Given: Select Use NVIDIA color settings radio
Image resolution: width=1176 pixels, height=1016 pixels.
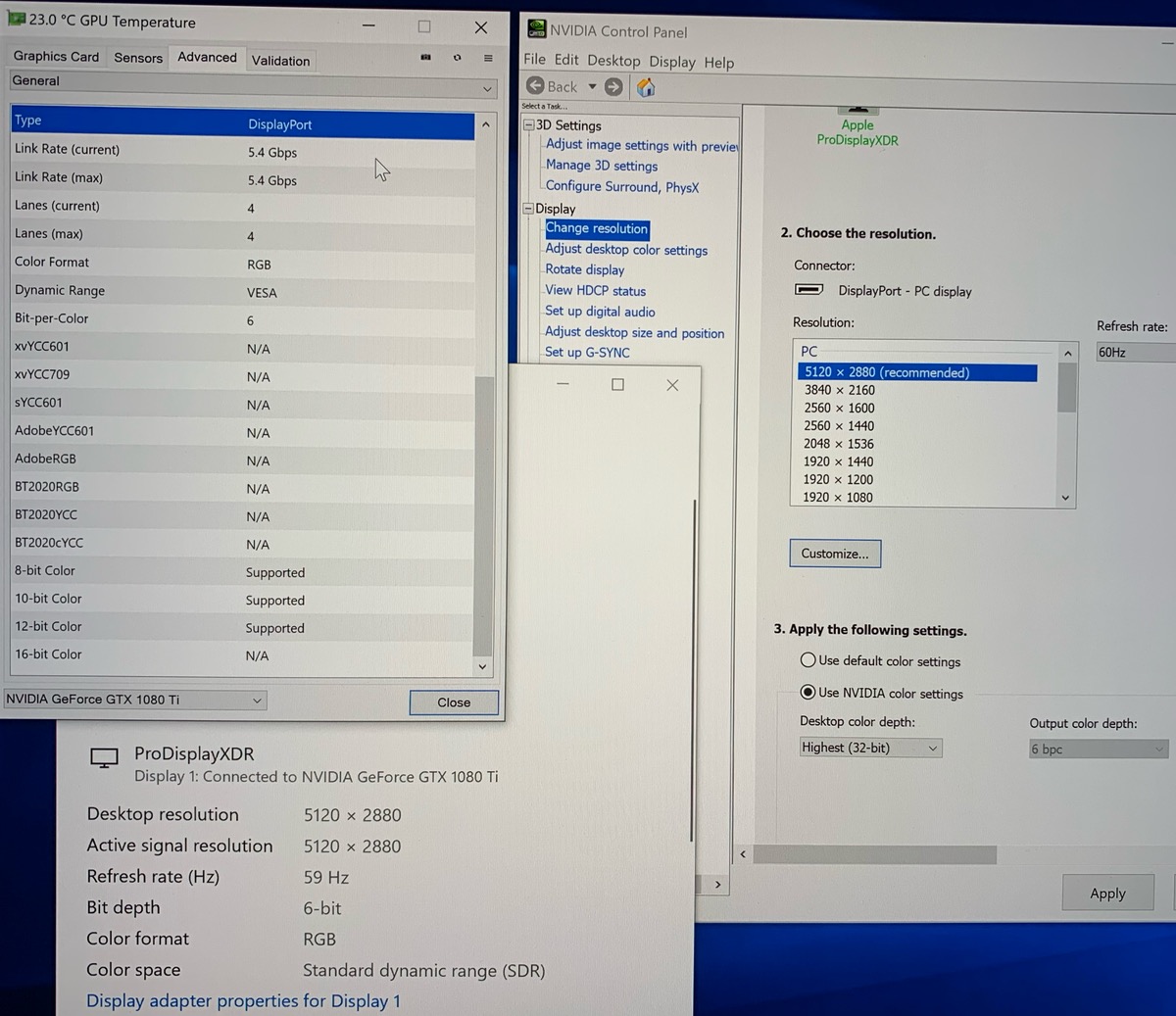Looking at the screenshot, I should [x=808, y=692].
